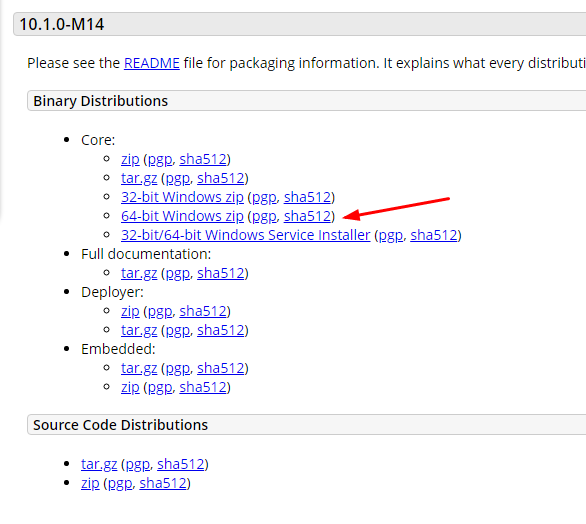The width and height of the screenshot is (586, 524).
Task: Open pgp signature for Core zip
Action: tap(160, 160)
